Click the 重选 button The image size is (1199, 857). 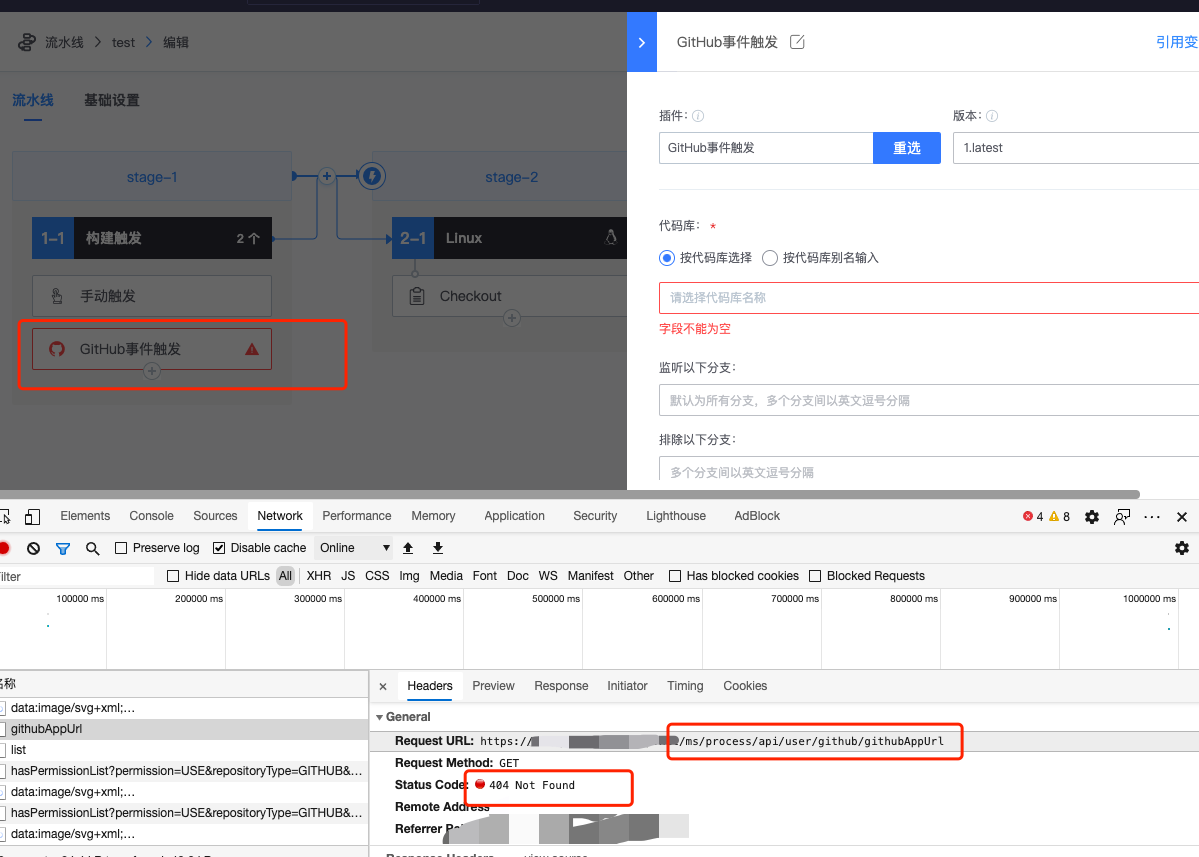tap(907, 148)
